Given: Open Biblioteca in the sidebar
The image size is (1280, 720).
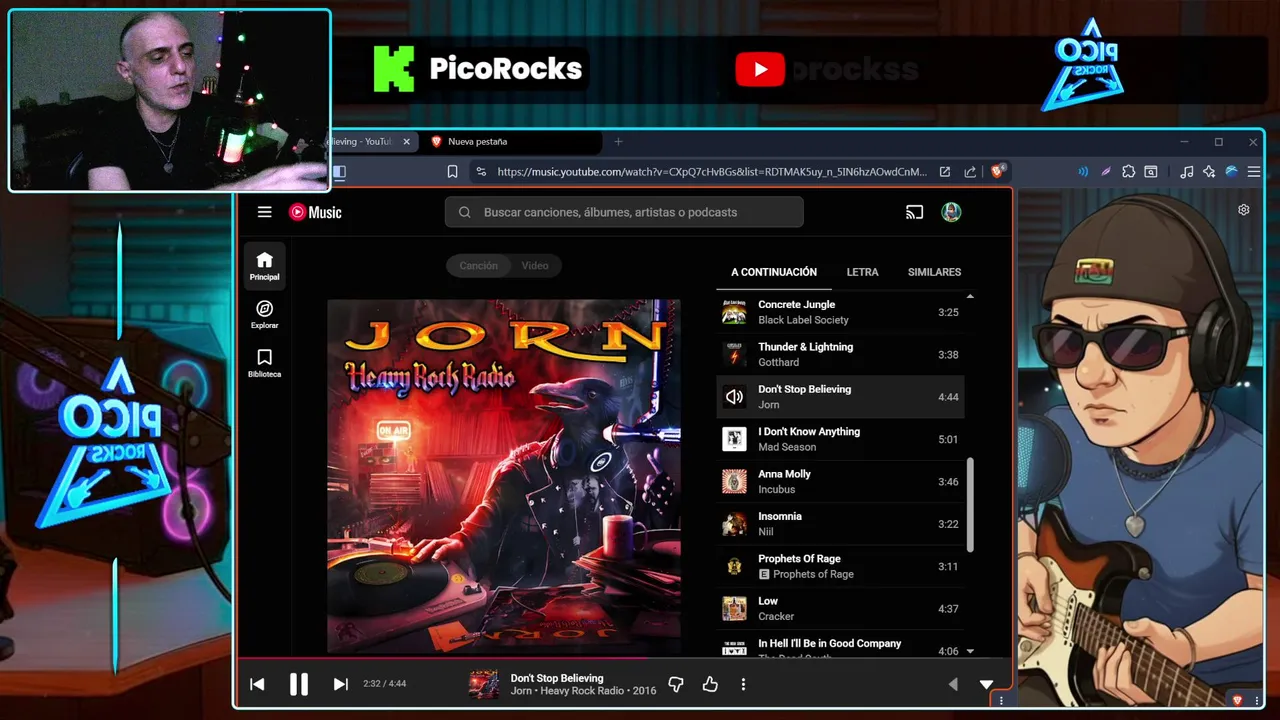Looking at the screenshot, I should [x=264, y=363].
